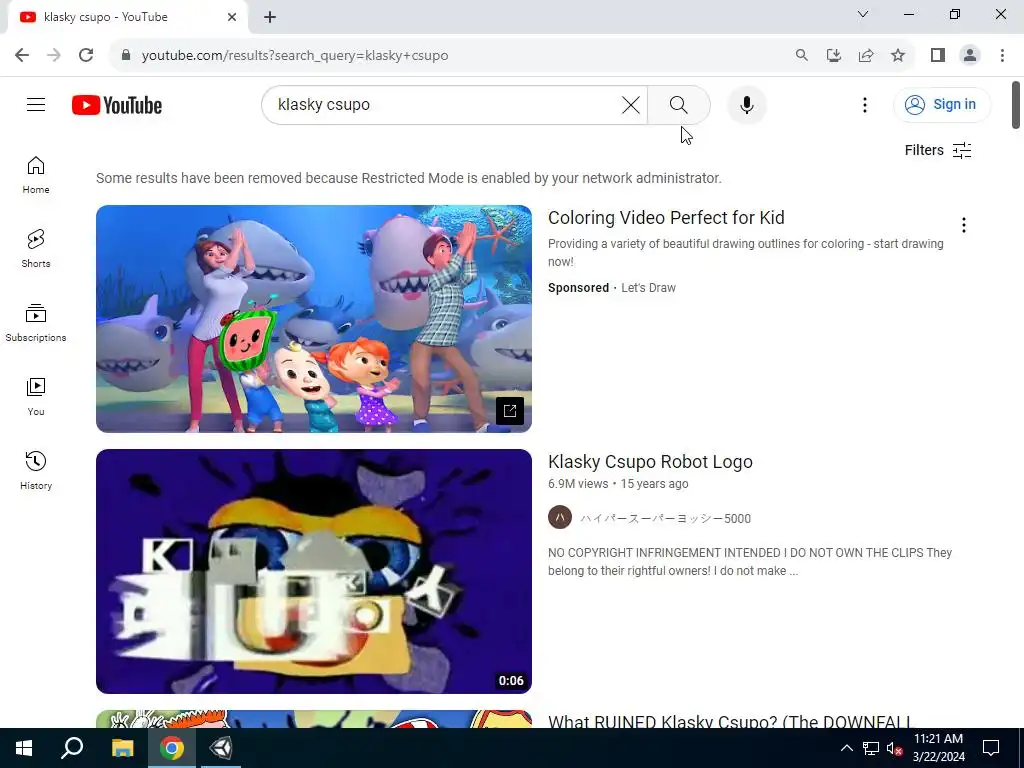Open a new browser tab
Image resolution: width=1024 pixels, height=768 pixels.
click(270, 17)
